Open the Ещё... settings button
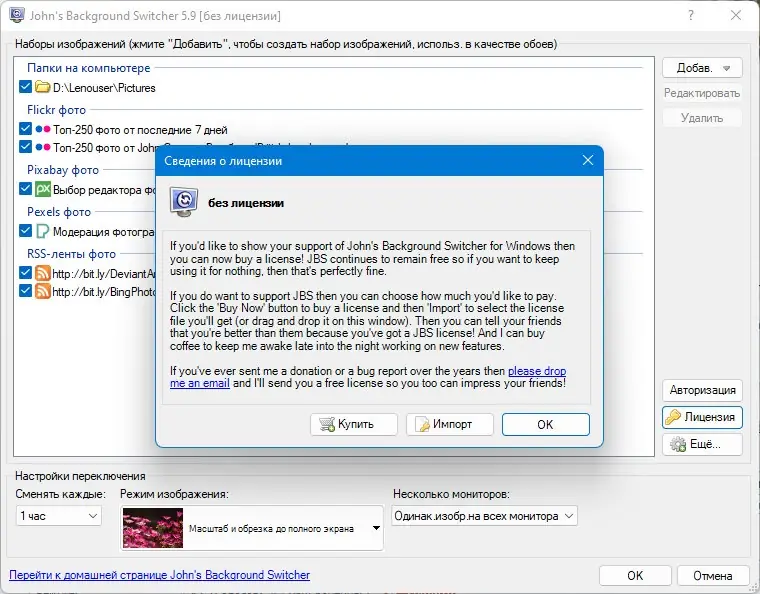The image size is (760, 594). pos(702,444)
